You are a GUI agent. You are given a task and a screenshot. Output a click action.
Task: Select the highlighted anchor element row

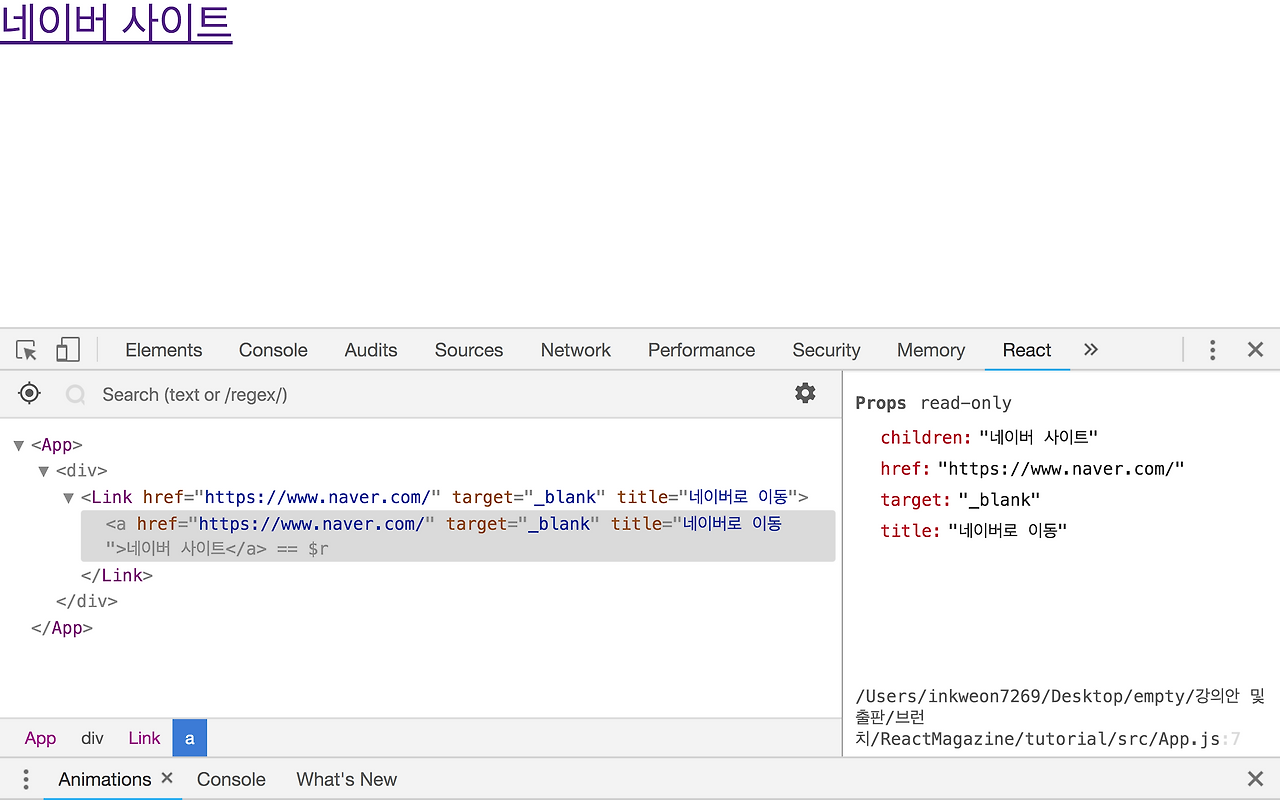click(x=458, y=536)
